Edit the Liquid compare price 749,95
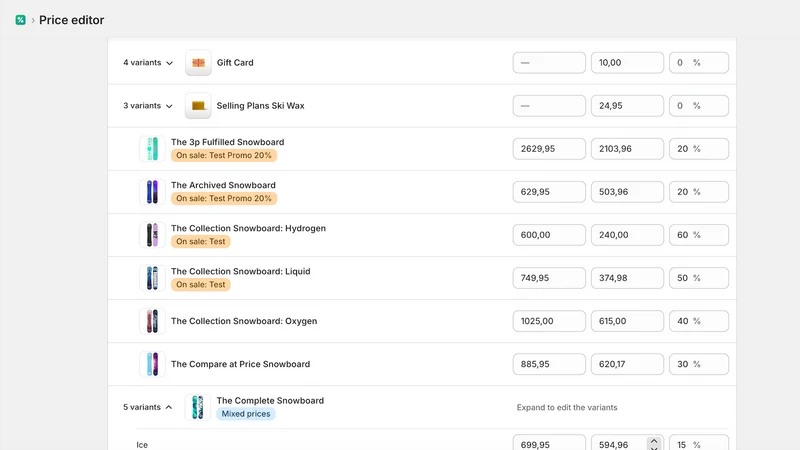 549,278
